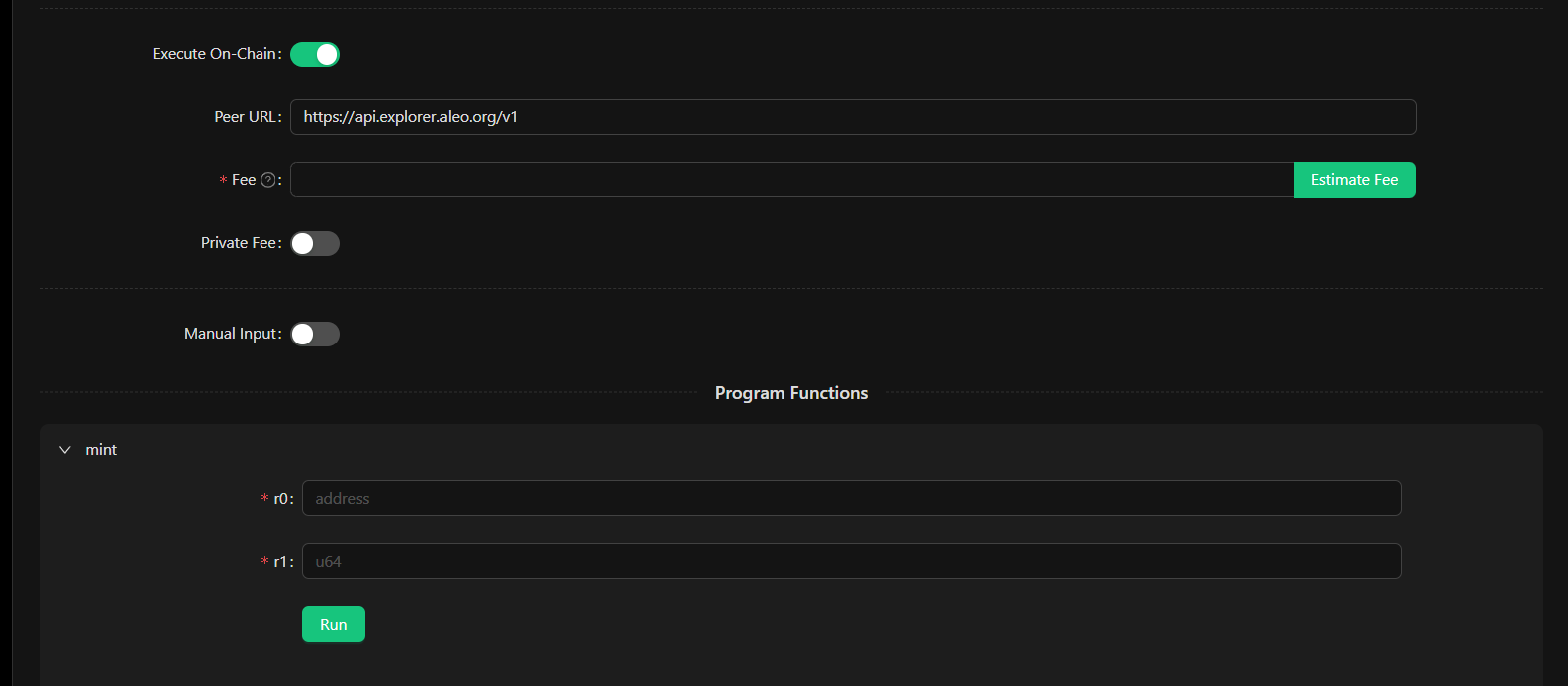Viewport: 1568px width, 686px height.
Task: Enable the Private Fee switch
Action: click(x=315, y=244)
